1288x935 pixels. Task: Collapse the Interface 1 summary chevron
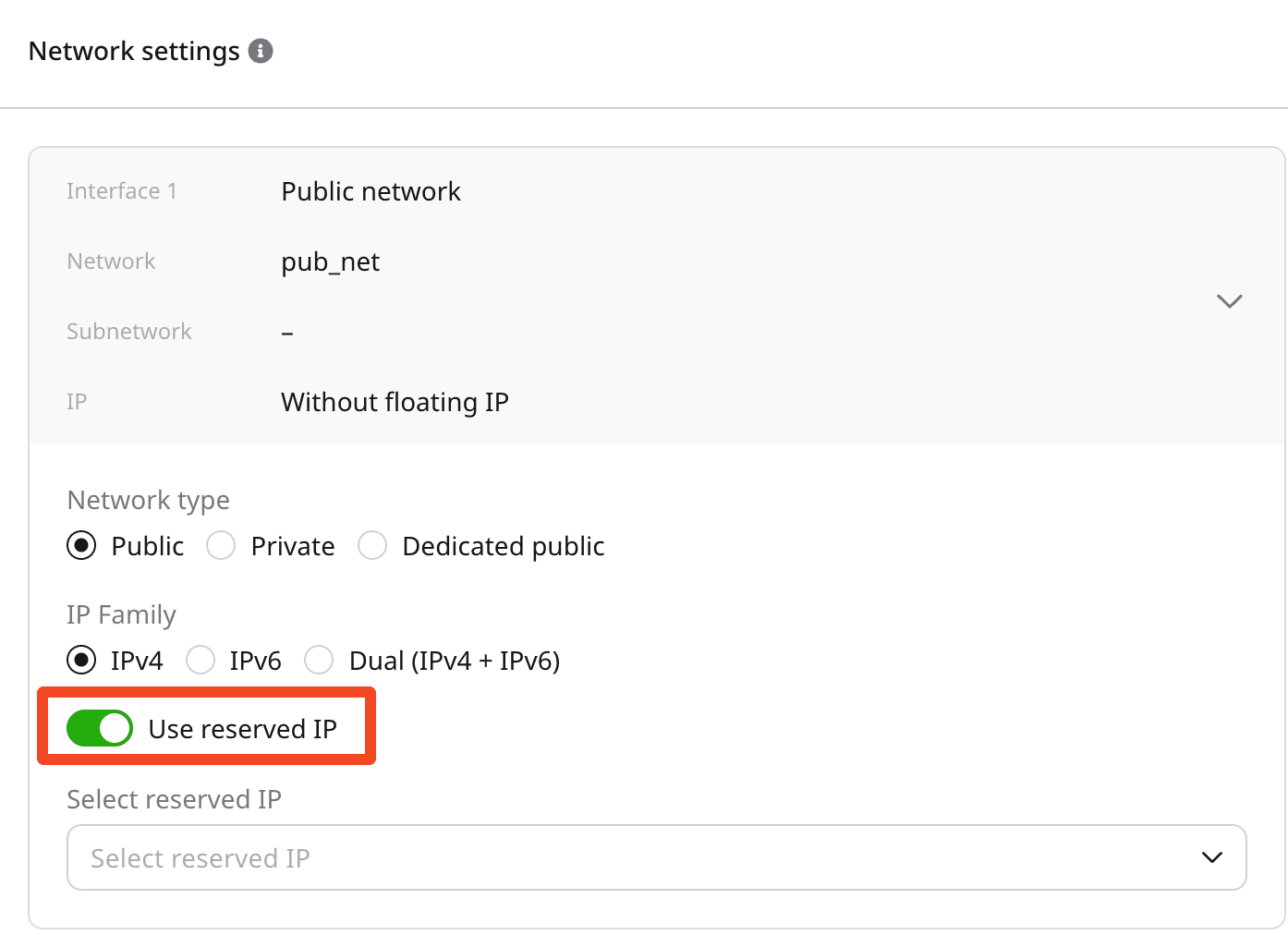(x=1229, y=301)
